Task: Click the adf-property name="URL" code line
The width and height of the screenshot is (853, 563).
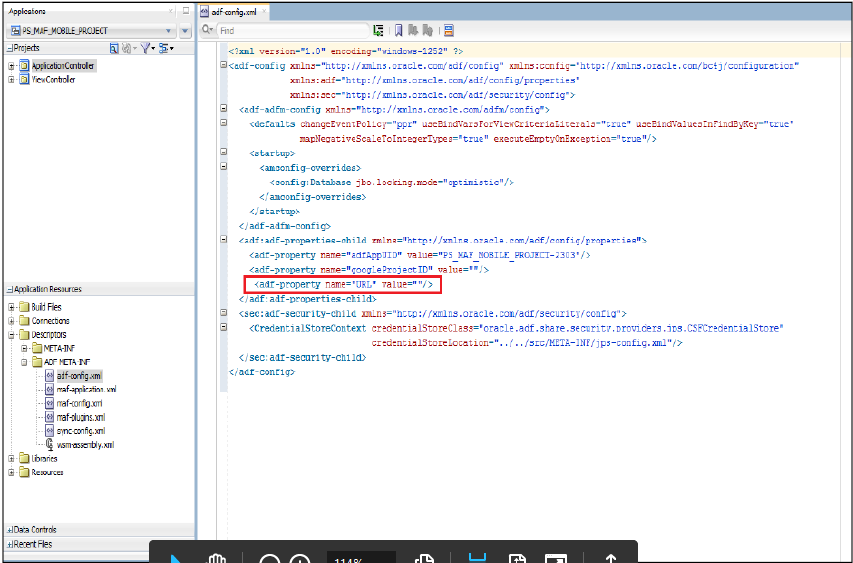Action: tap(343, 284)
